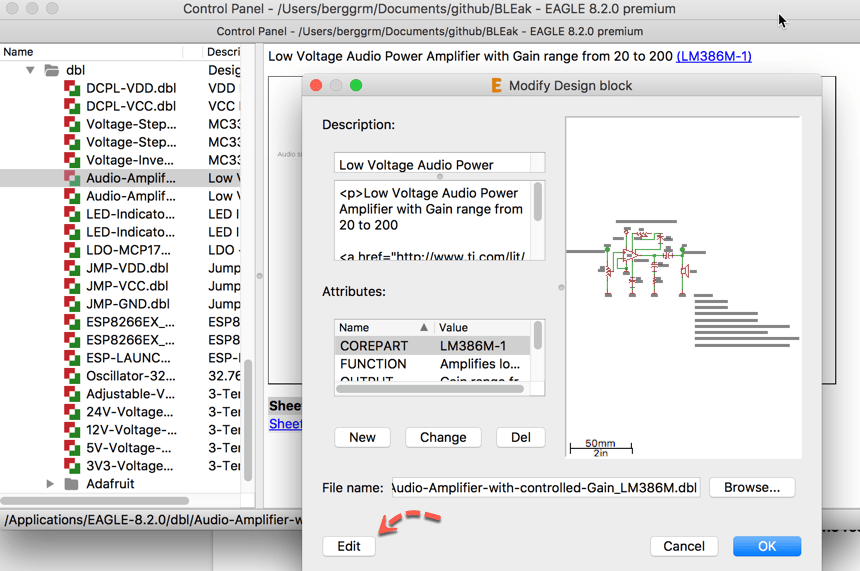Click the Oscillator-32... design block icon

click(72, 376)
